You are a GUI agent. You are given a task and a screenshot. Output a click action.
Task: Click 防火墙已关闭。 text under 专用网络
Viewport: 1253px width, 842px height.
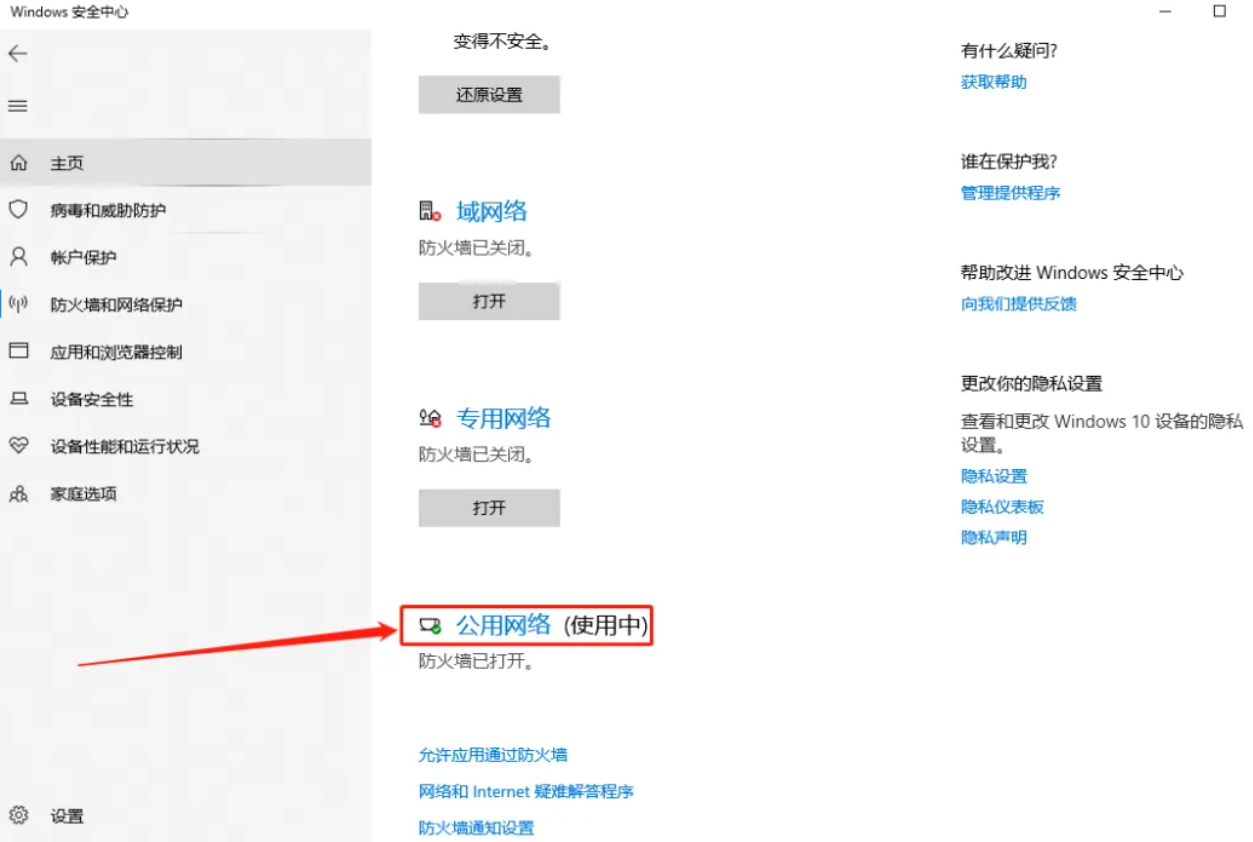pos(476,454)
